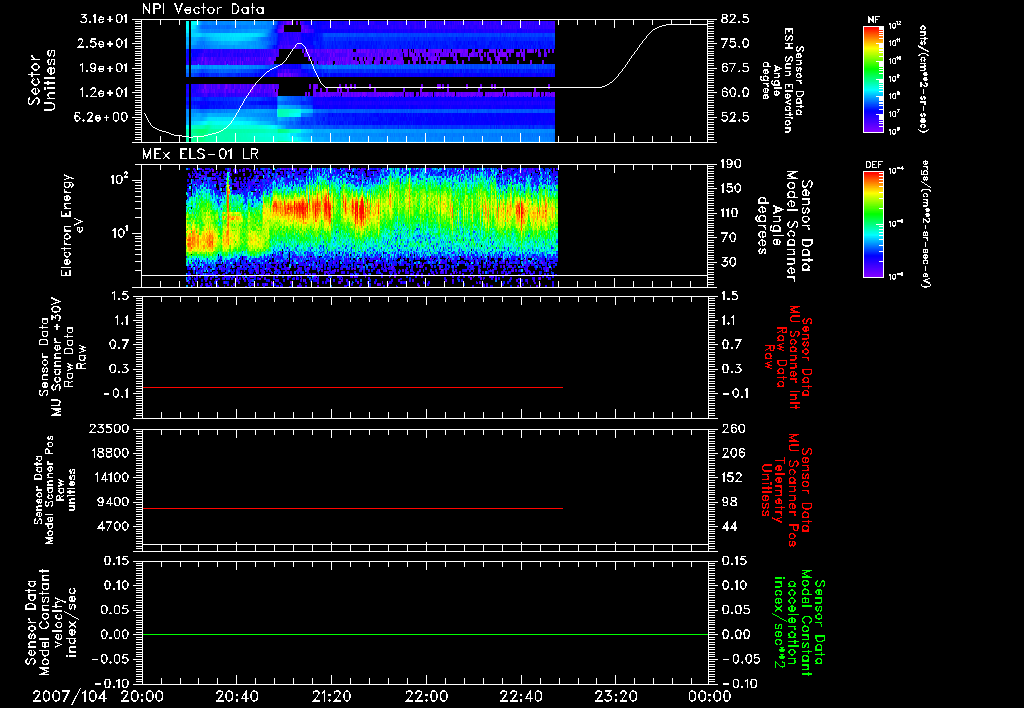Click the '110' scanner angle axis value
Image resolution: width=1024 pixels, height=708 pixels.
731,213
